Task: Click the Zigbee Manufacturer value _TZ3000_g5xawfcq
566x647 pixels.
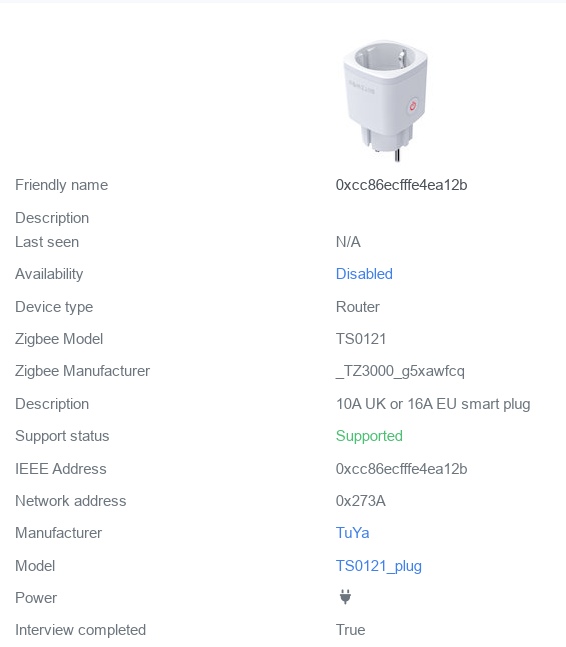Action: (400, 371)
